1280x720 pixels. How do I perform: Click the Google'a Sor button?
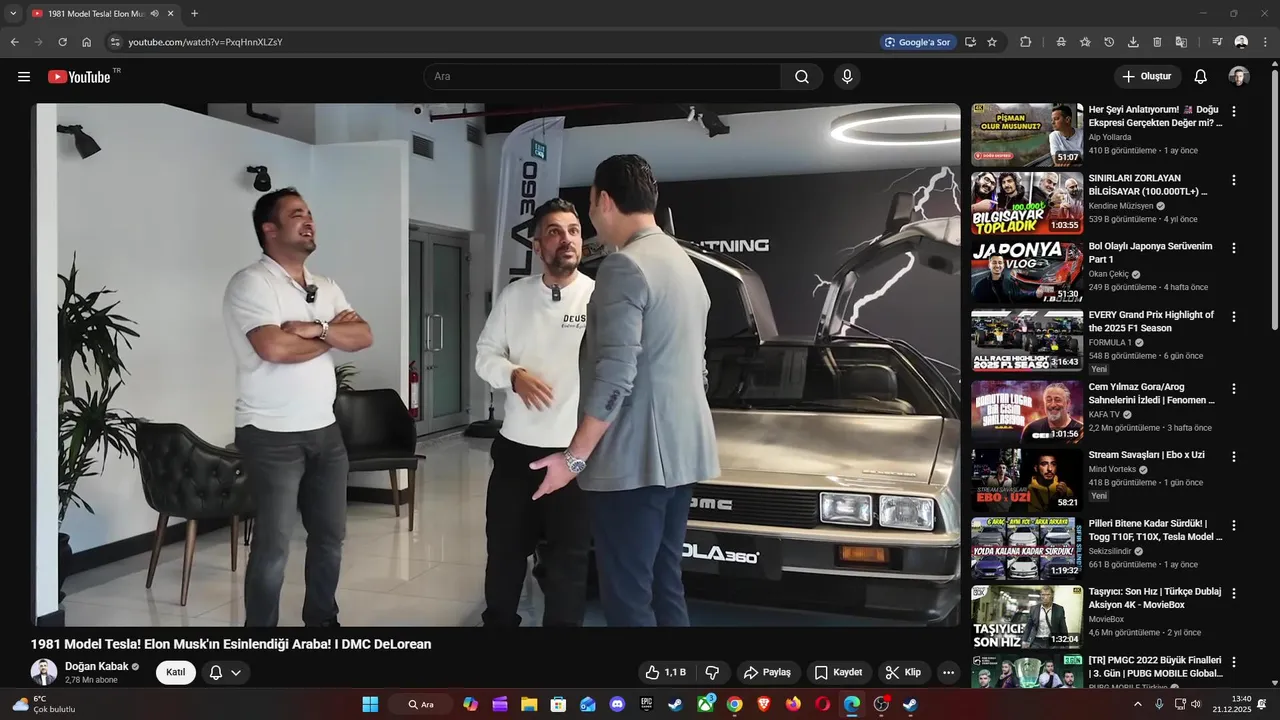[917, 42]
